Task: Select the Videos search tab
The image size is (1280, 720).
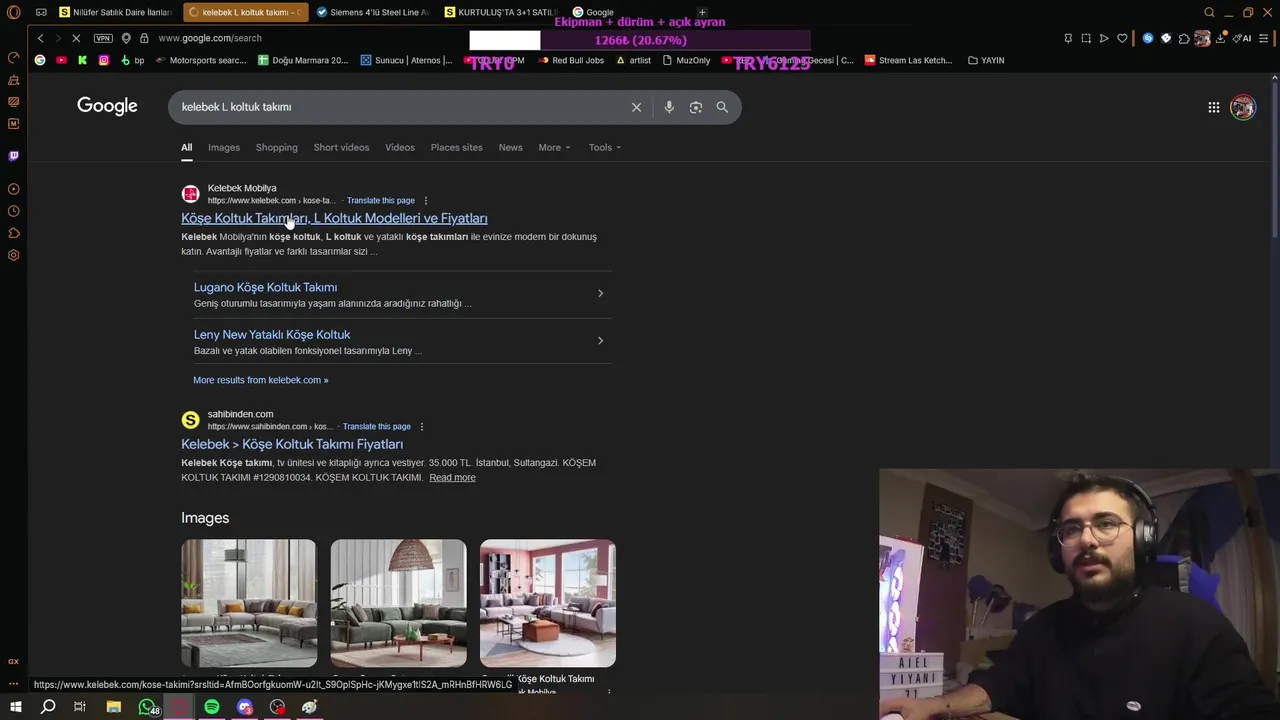Action: coord(400,147)
